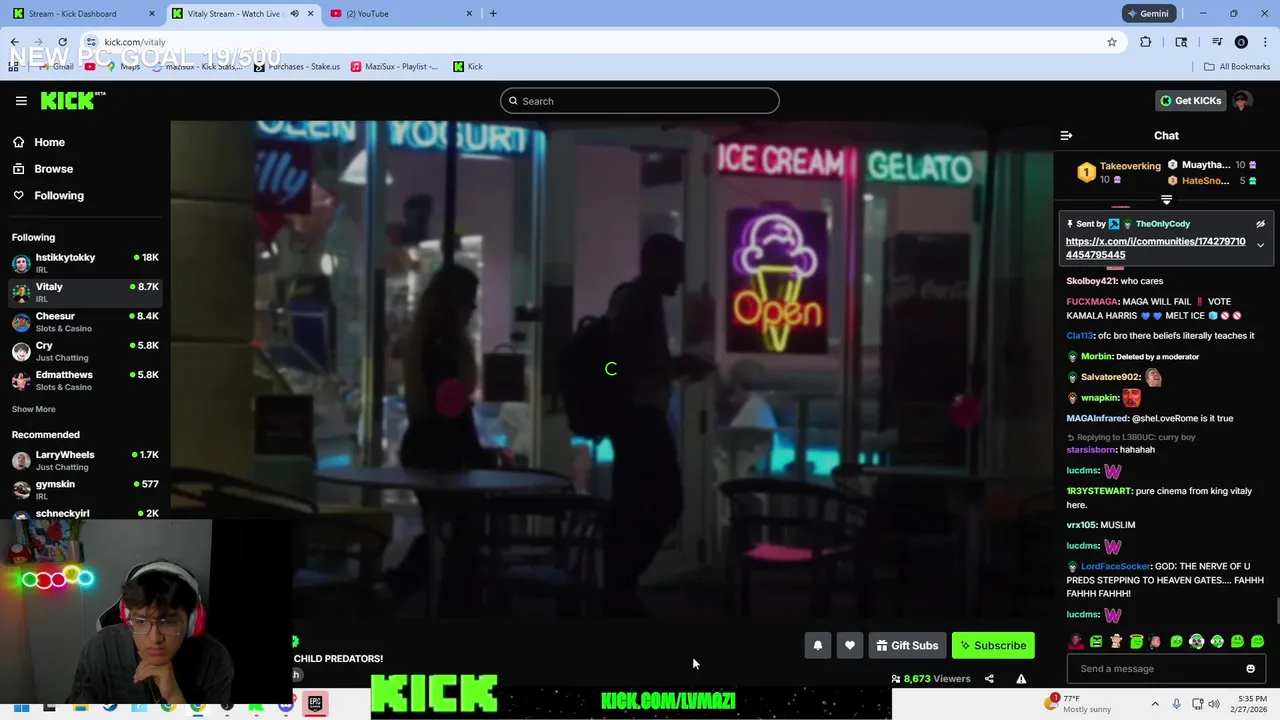Open gymskin recommended channel
The image size is (1280, 720).
coord(85,489)
